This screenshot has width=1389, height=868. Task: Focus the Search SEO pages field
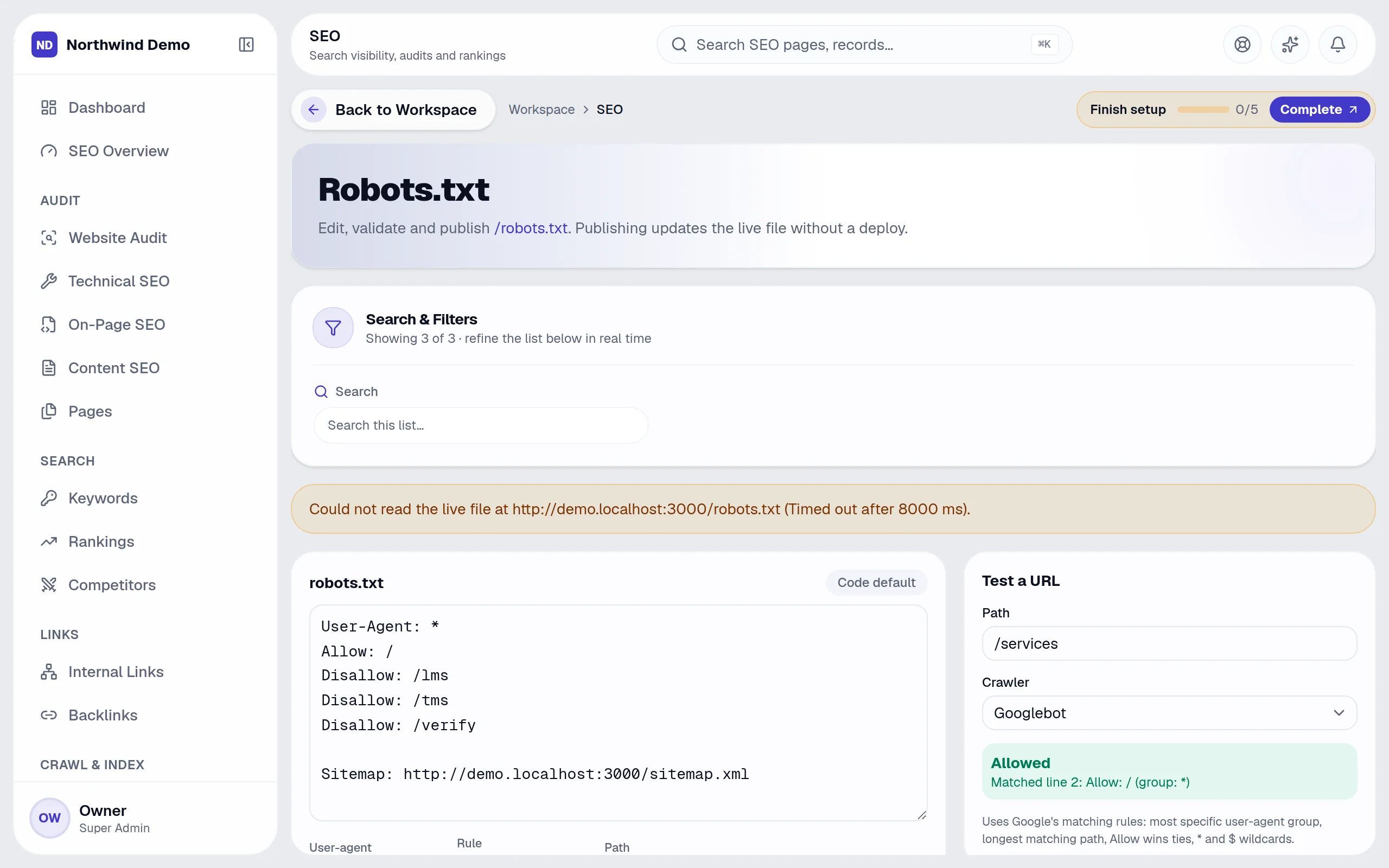(864, 44)
